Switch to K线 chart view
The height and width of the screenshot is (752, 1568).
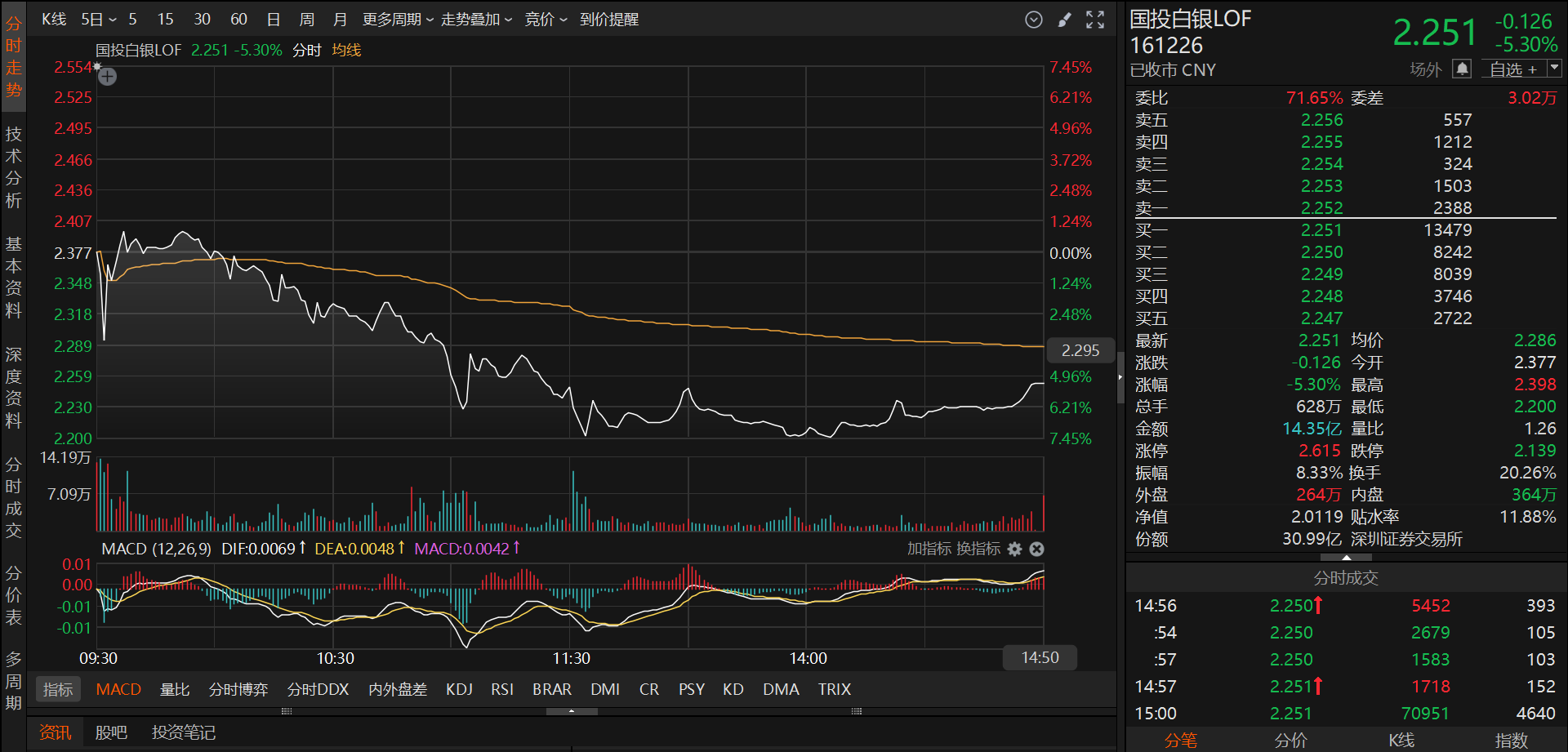[x=54, y=19]
